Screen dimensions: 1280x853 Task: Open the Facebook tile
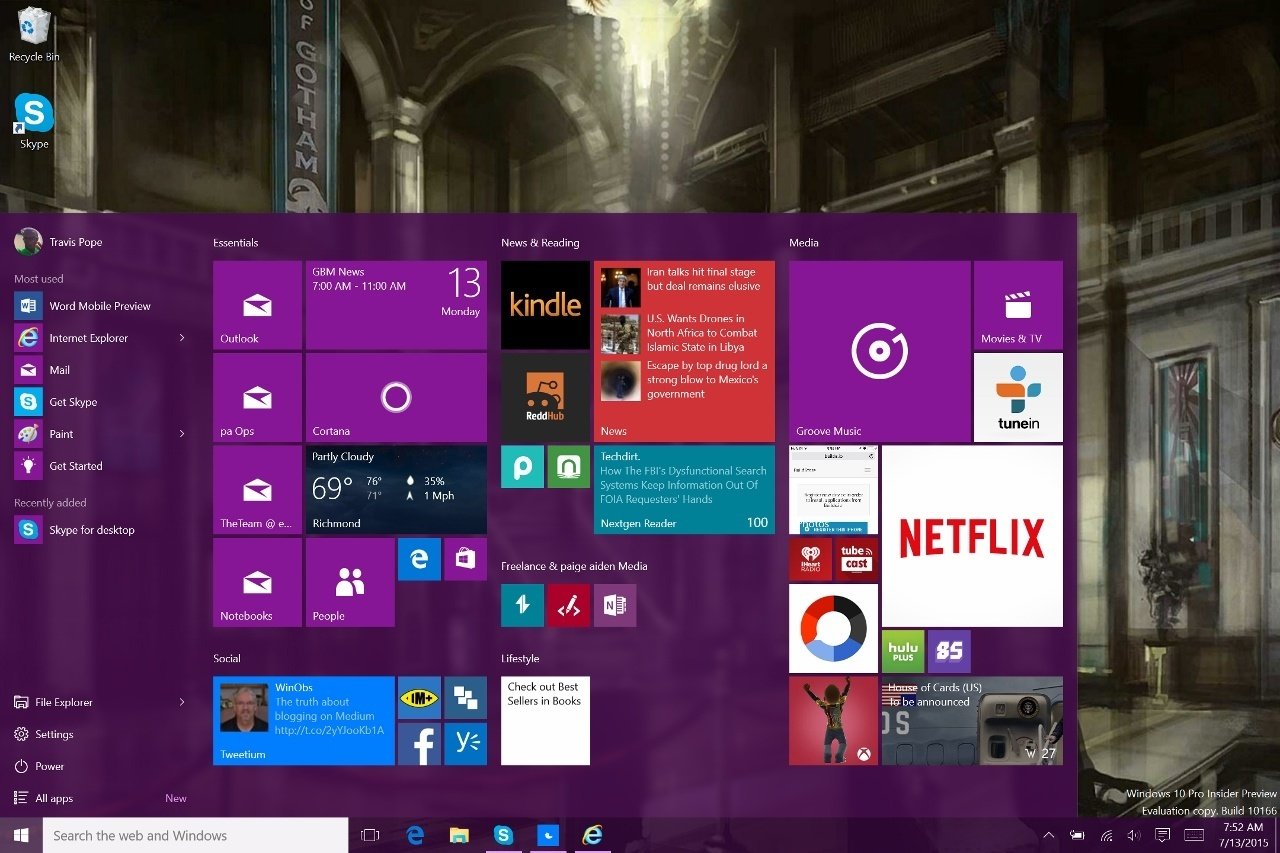point(419,744)
